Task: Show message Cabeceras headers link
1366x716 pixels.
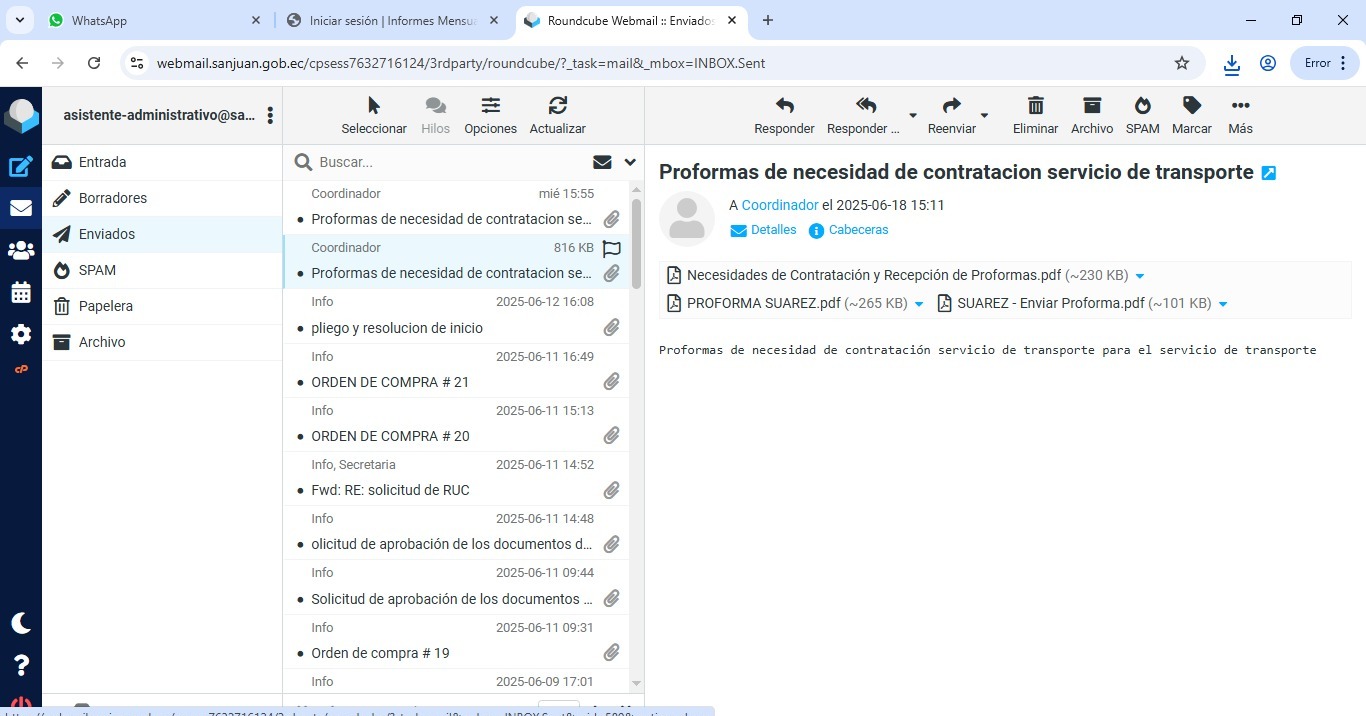Action: click(858, 230)
